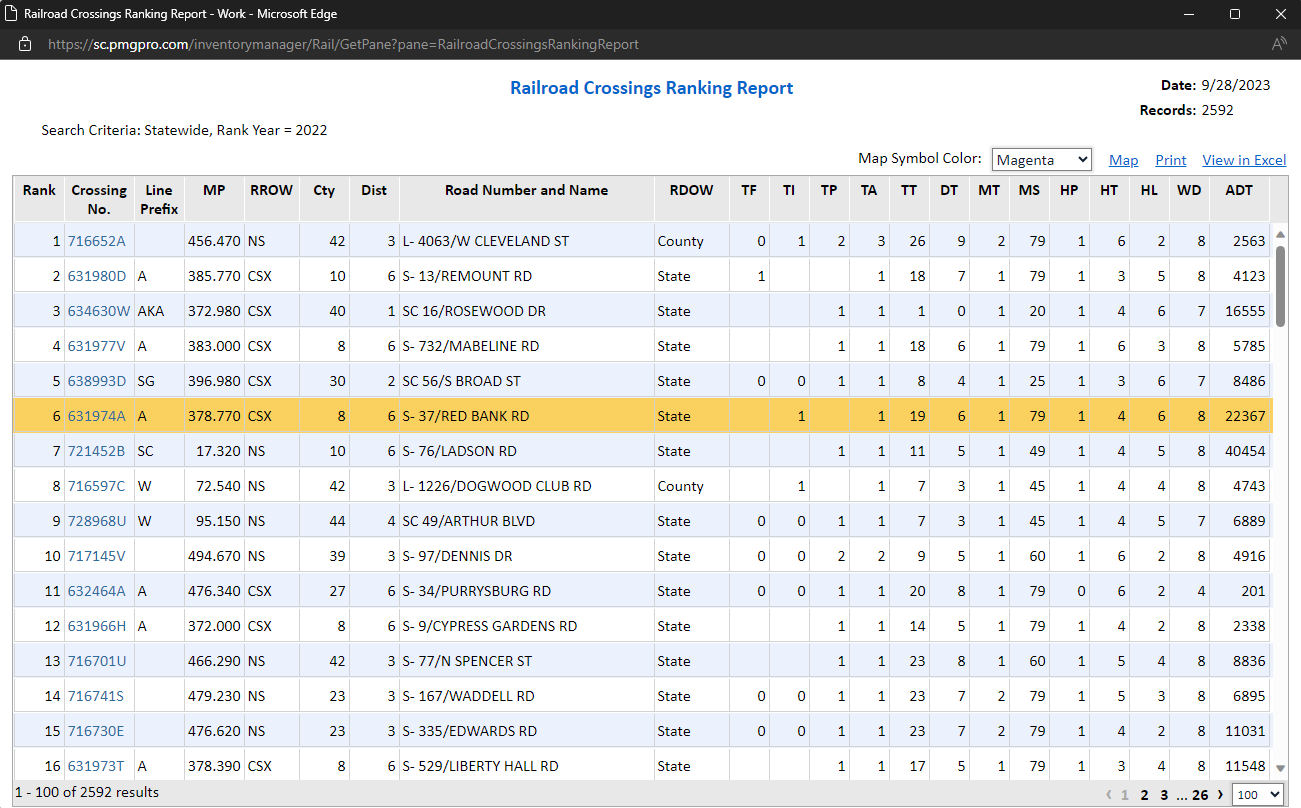Viewport: 1301px width, 808px height.
Task: Click the page icon in the title bar
Action: point(11,14)
